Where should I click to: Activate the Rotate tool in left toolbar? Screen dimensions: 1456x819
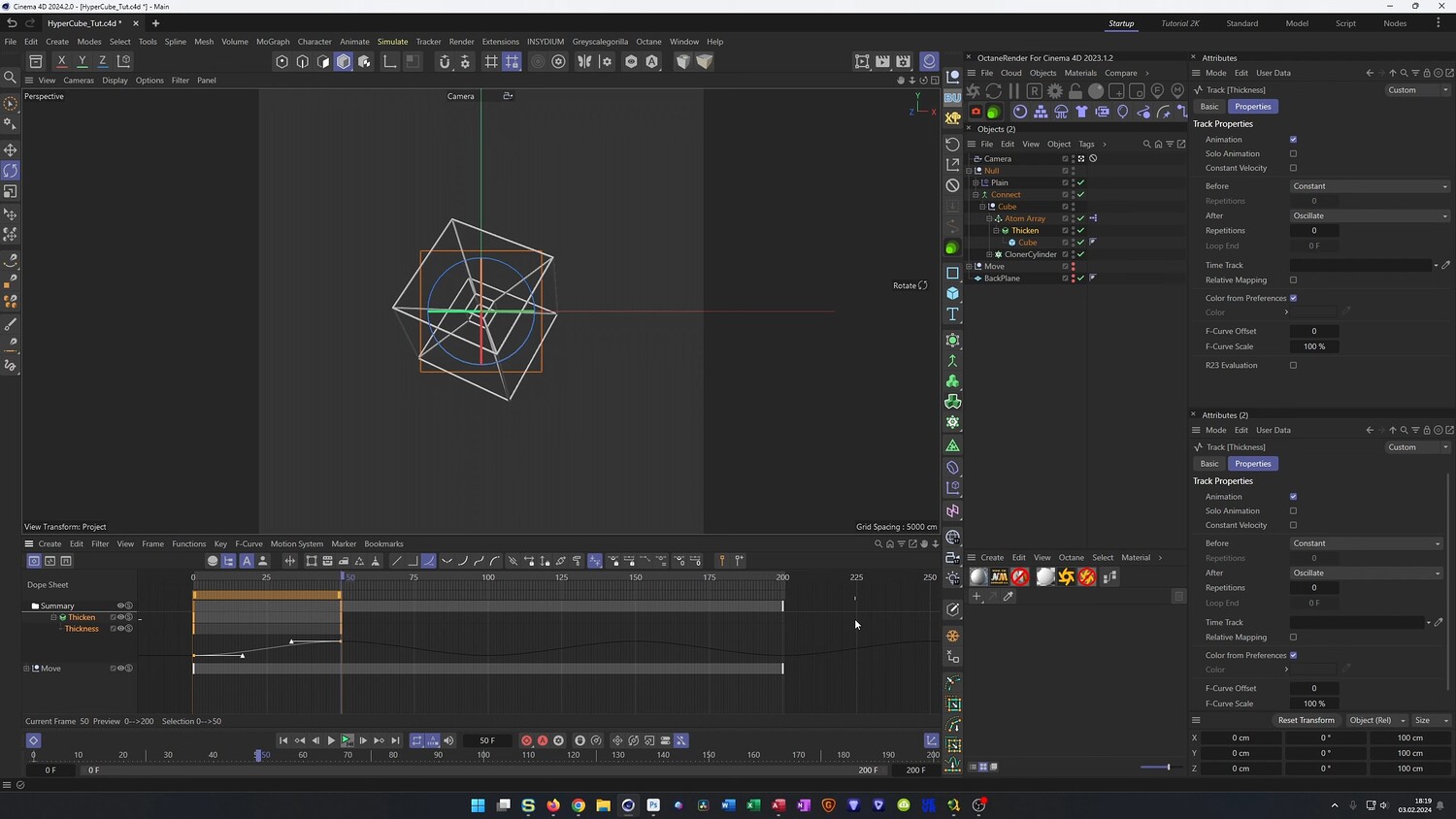[11, 171]
